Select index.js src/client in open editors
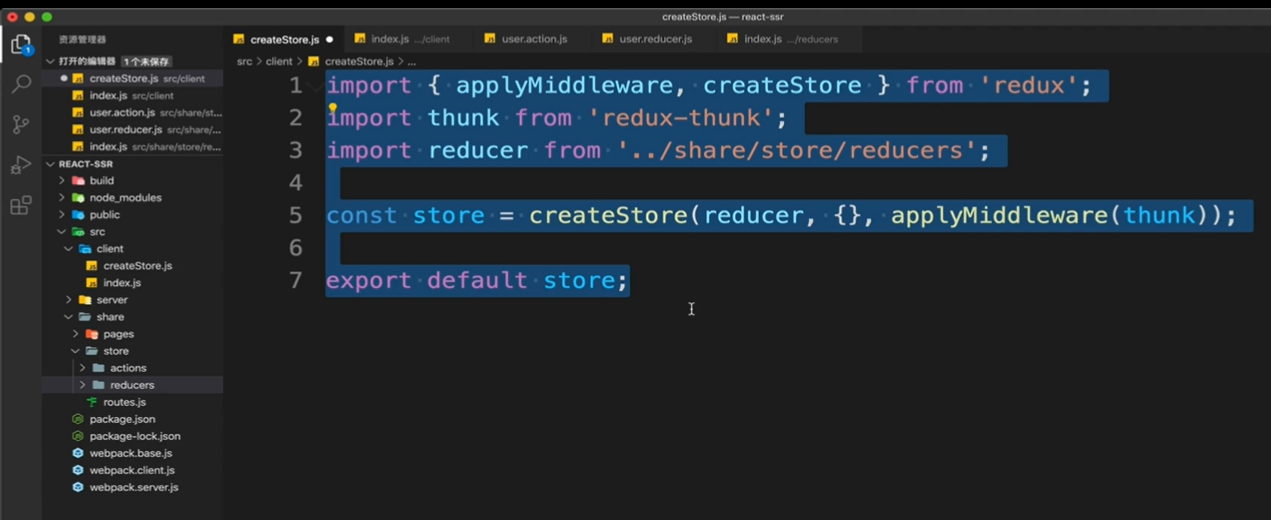1271x520 pixels. click(x=132, y=96)
